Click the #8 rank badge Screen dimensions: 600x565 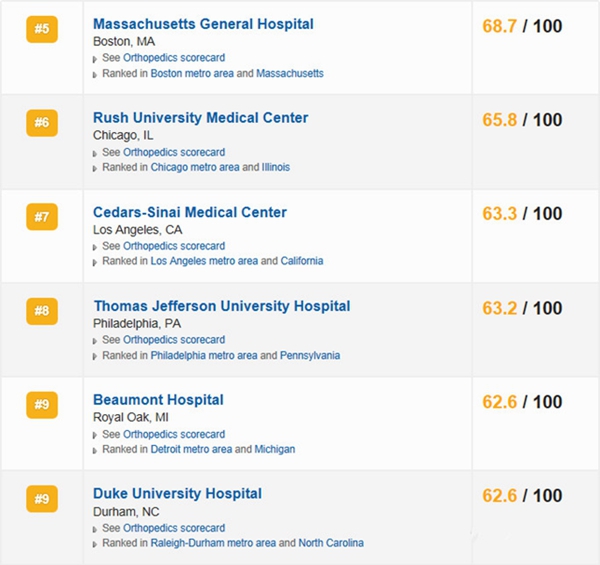(41, 311)
